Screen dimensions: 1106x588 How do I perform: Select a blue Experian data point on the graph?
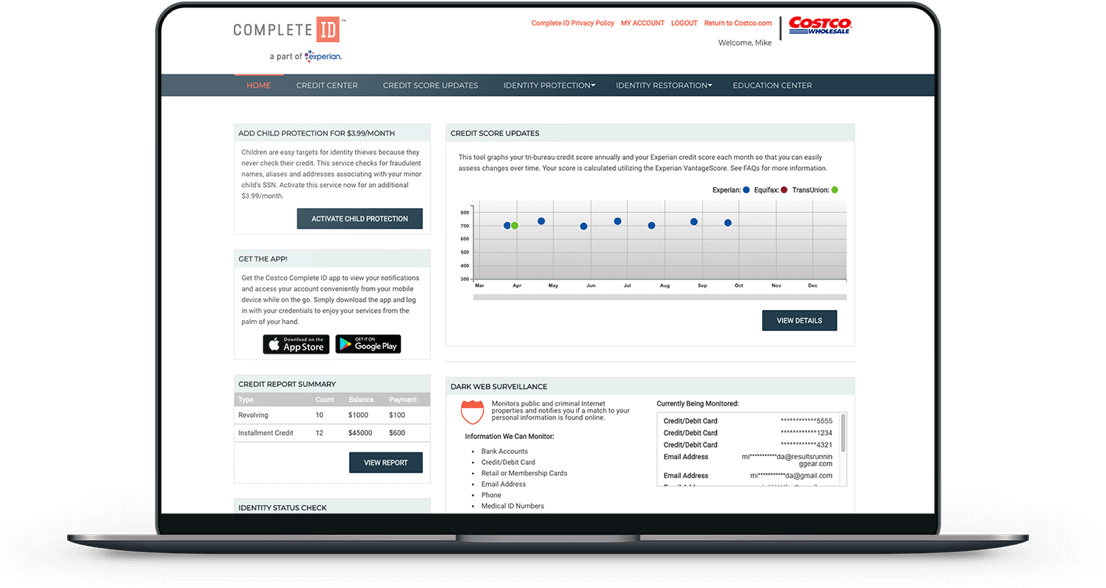(x=540, y=220)
